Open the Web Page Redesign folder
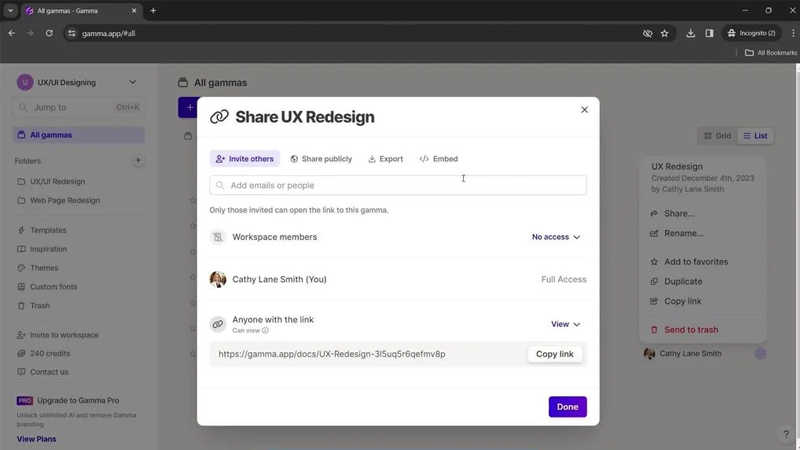 pyautogui.click(x=65, y=200)
